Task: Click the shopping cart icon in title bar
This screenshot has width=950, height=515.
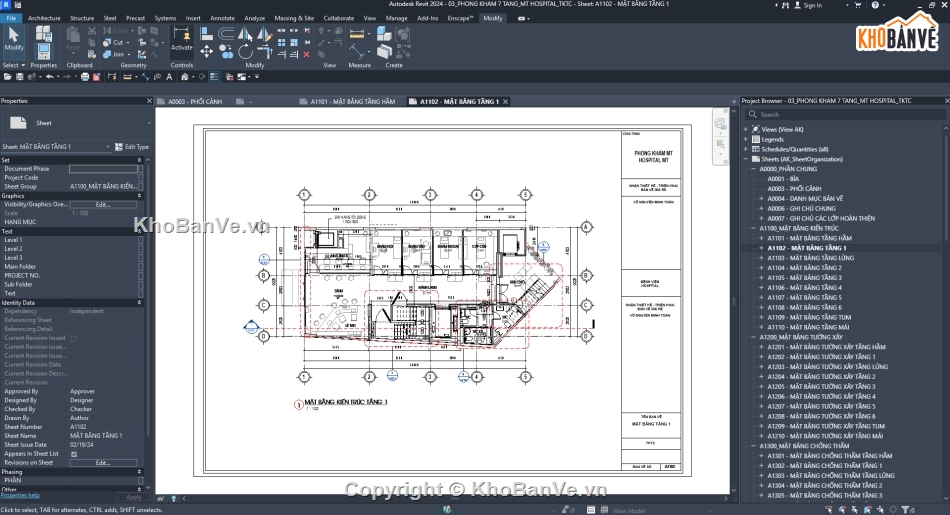Action: (857, 5)
